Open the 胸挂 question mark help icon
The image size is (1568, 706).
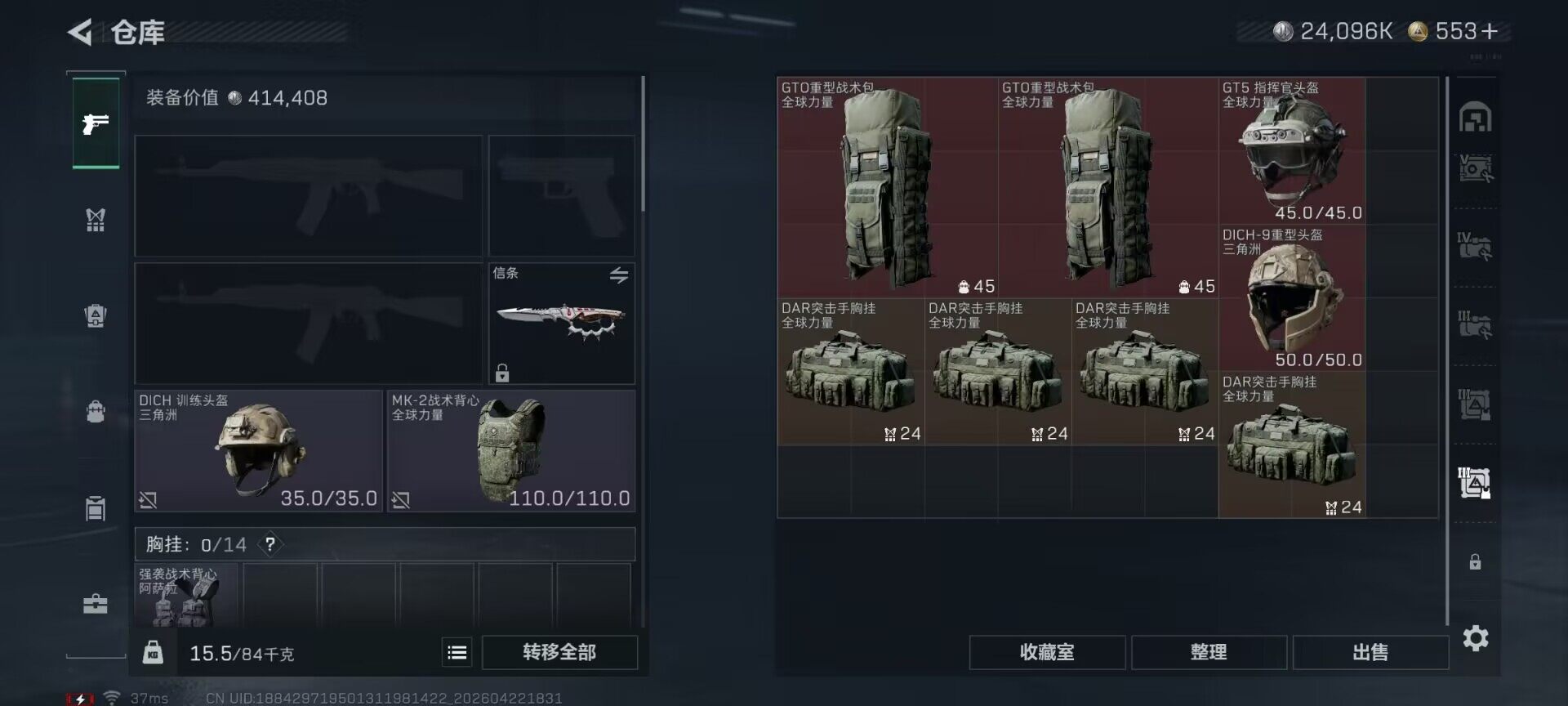coord(269,544)
